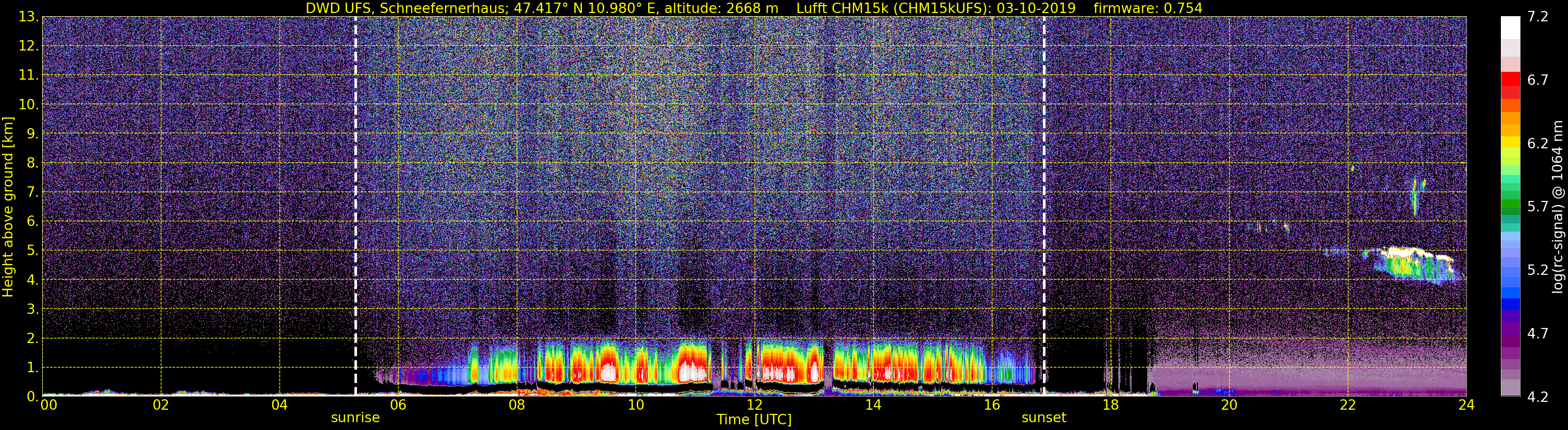This screenshot has width=1568, height=430.
Task: Click the time axis tick label '12'
Action: pos(754,405)
